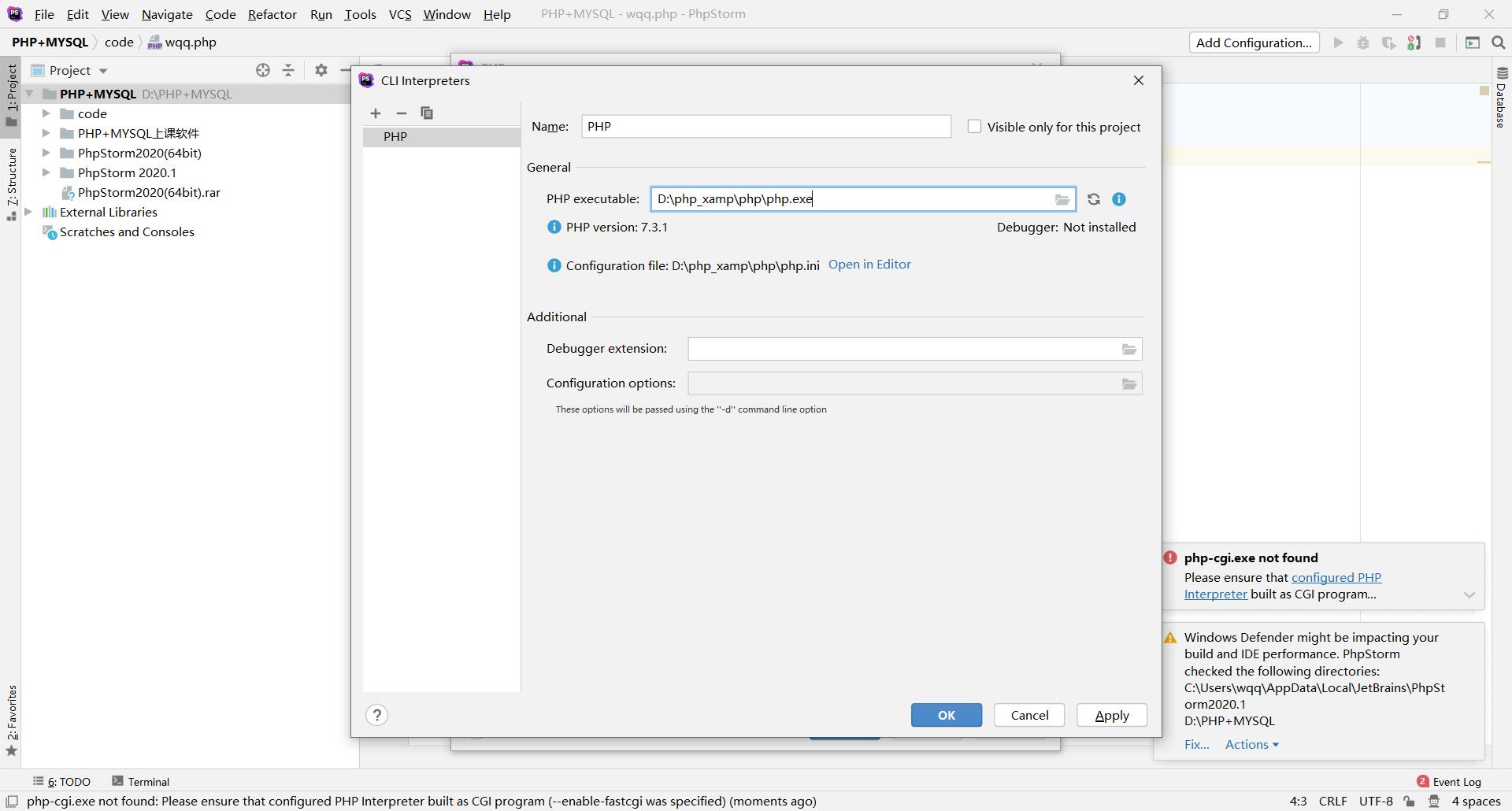Image resolution: width=1512 pixels, height=811 pixels.
Task: Collapse PHP+MYSQL project root
Action: [x=29, y=94]
